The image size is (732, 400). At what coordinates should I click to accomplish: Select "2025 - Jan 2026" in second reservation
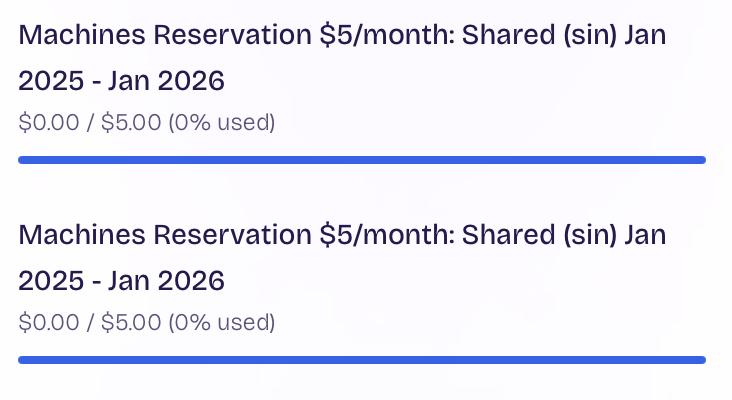(x=121, y=282)
